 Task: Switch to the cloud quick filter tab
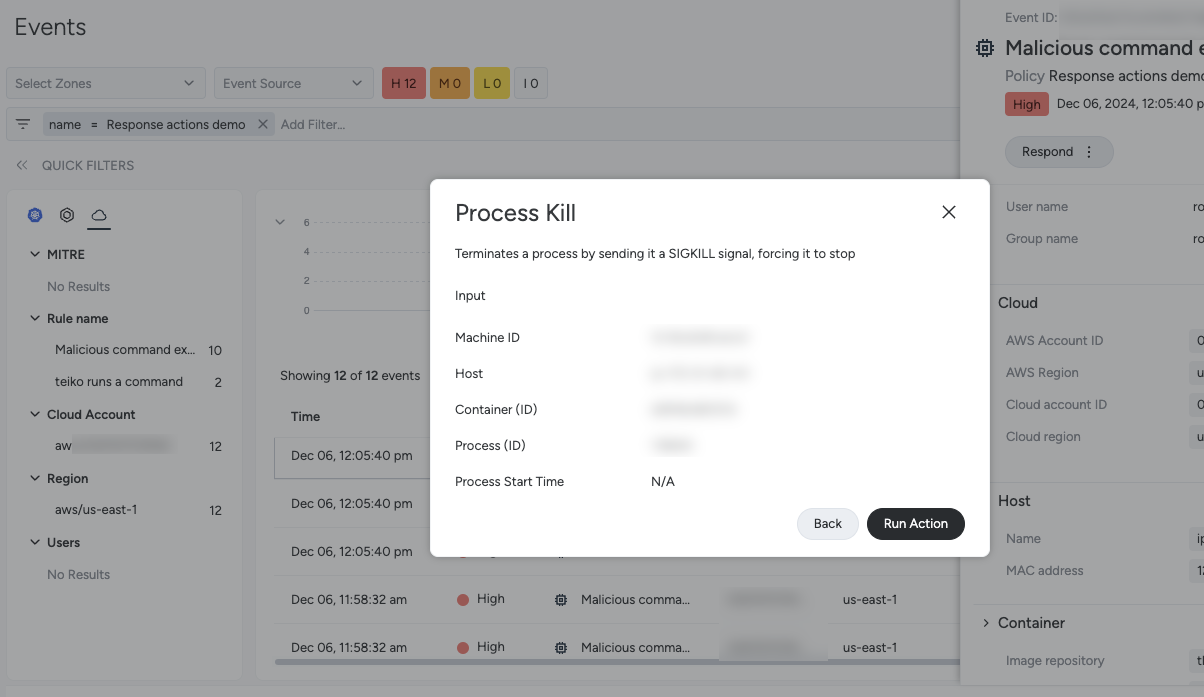(98, 215)
